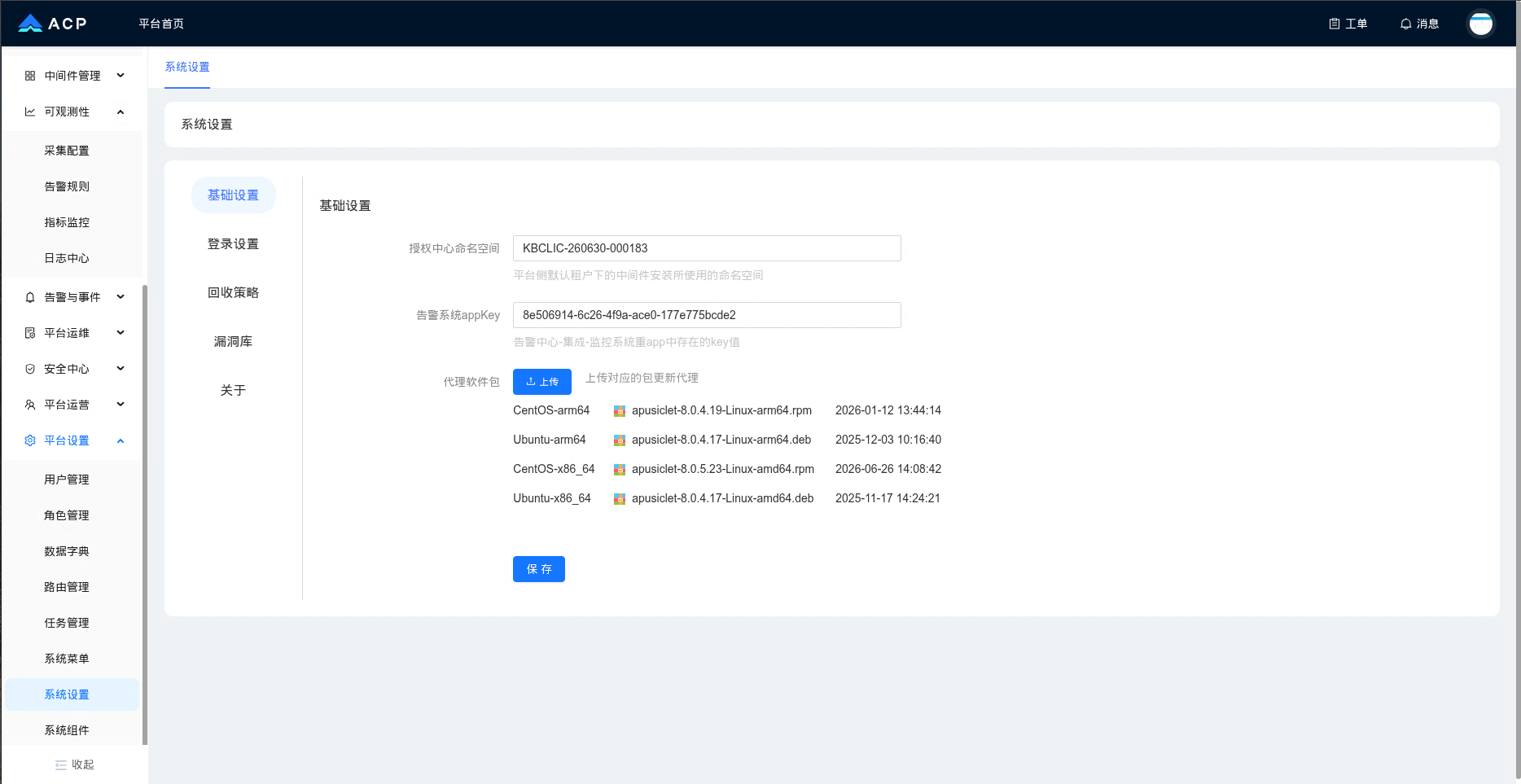Click the 工单 work order icon

1335,24
